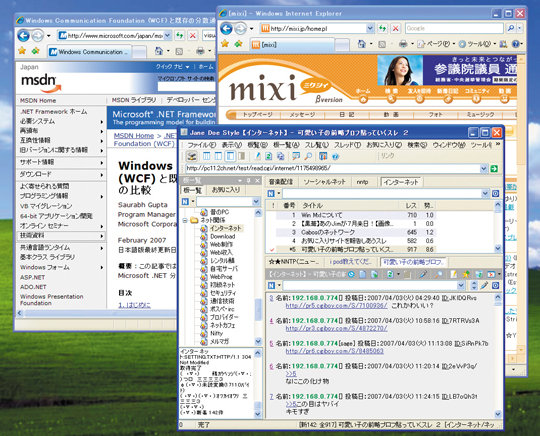Expand the ダウンロード submenu arrow in MSDN sidebar

click(x=102, y=175)
